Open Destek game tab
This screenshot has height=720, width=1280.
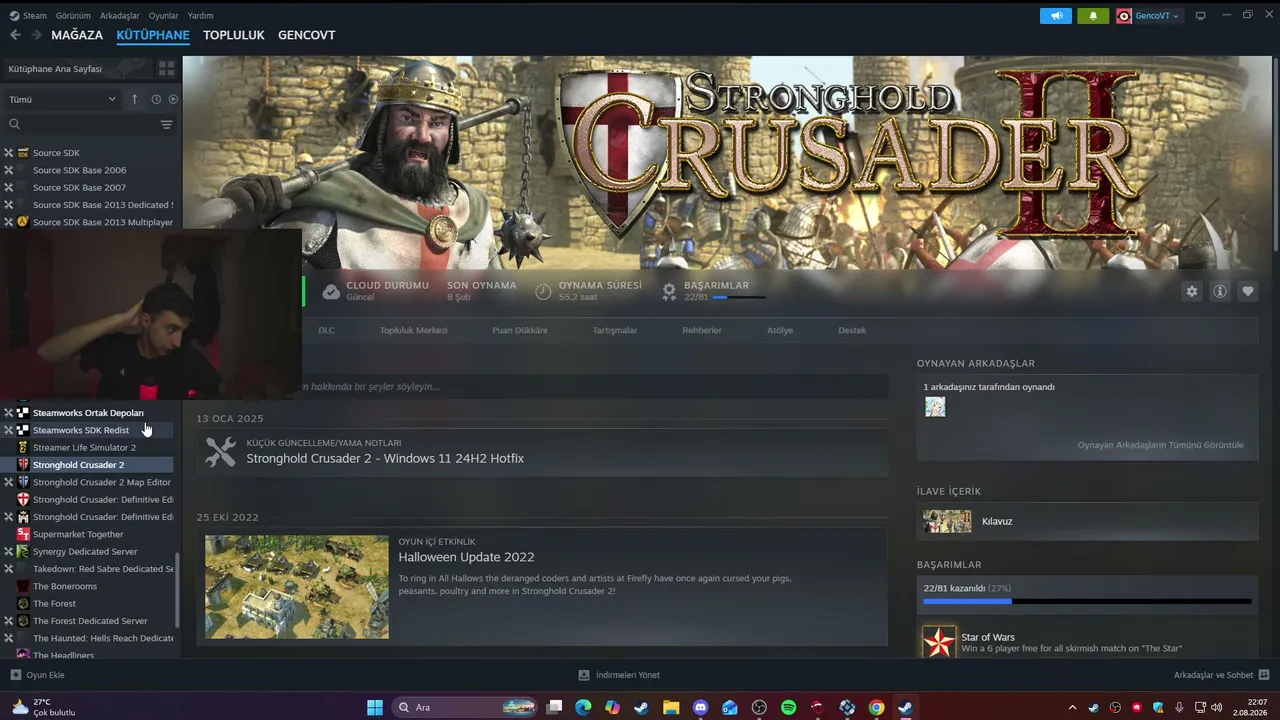click(x=852, y=330)
